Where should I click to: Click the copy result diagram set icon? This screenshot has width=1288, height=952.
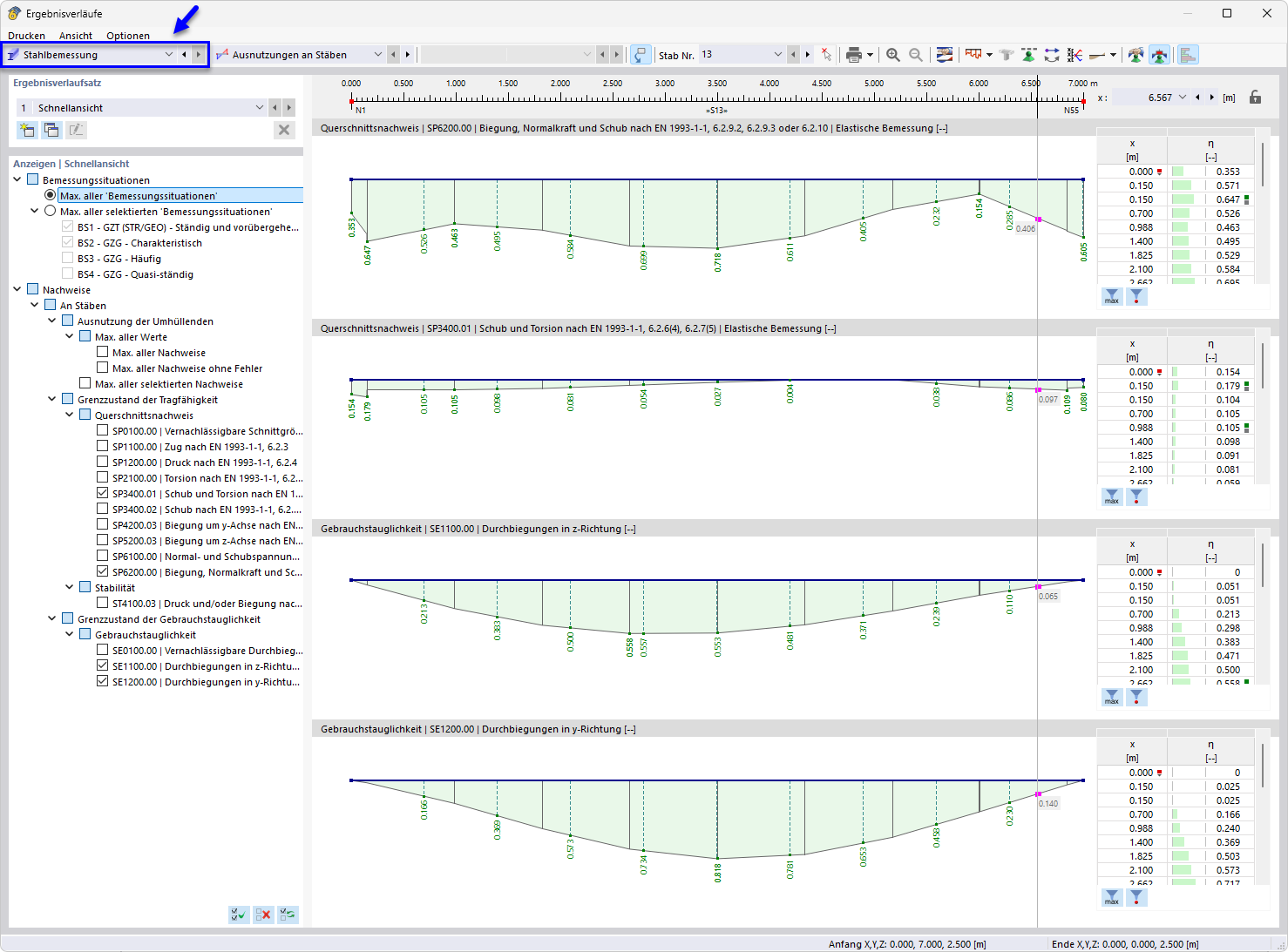[x=51, y=130]
